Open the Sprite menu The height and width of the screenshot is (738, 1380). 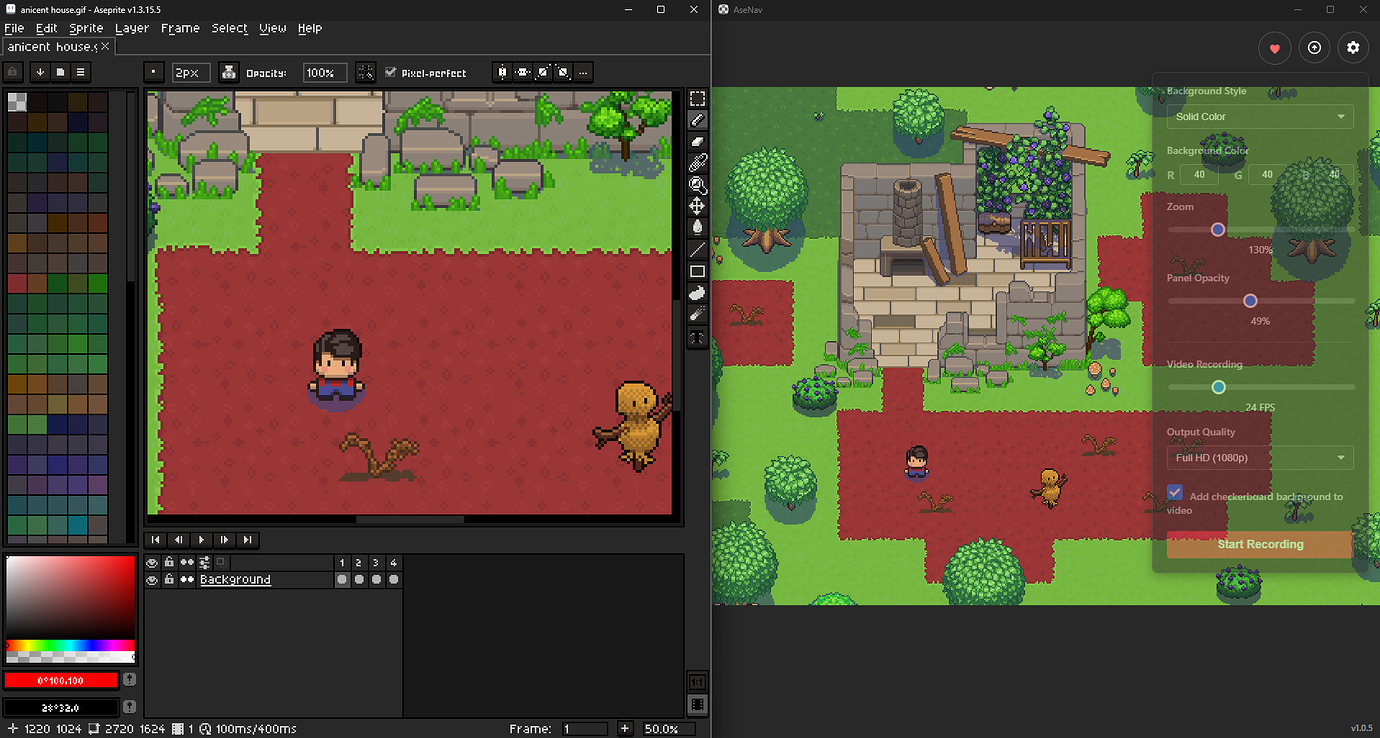(x=86, y=28)
